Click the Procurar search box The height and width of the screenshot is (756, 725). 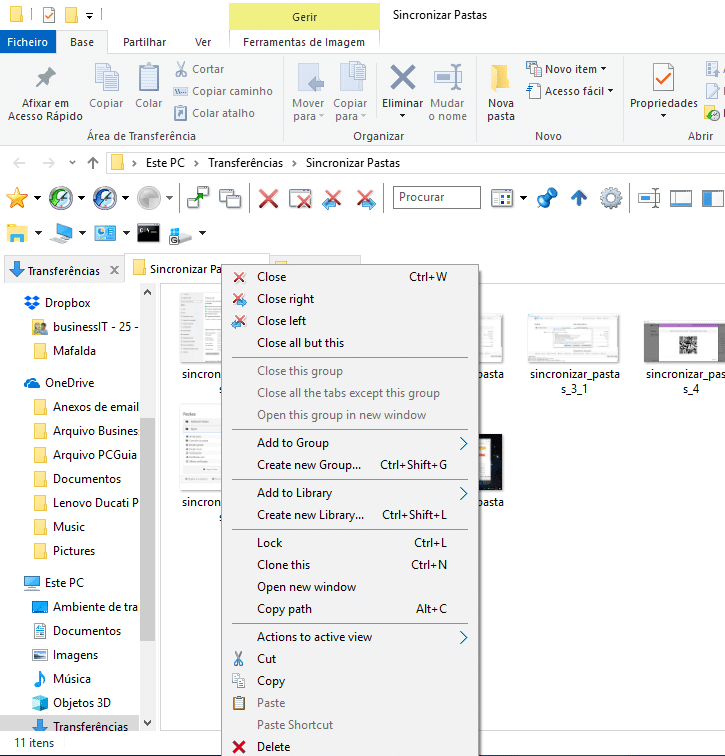click(436, 198)
